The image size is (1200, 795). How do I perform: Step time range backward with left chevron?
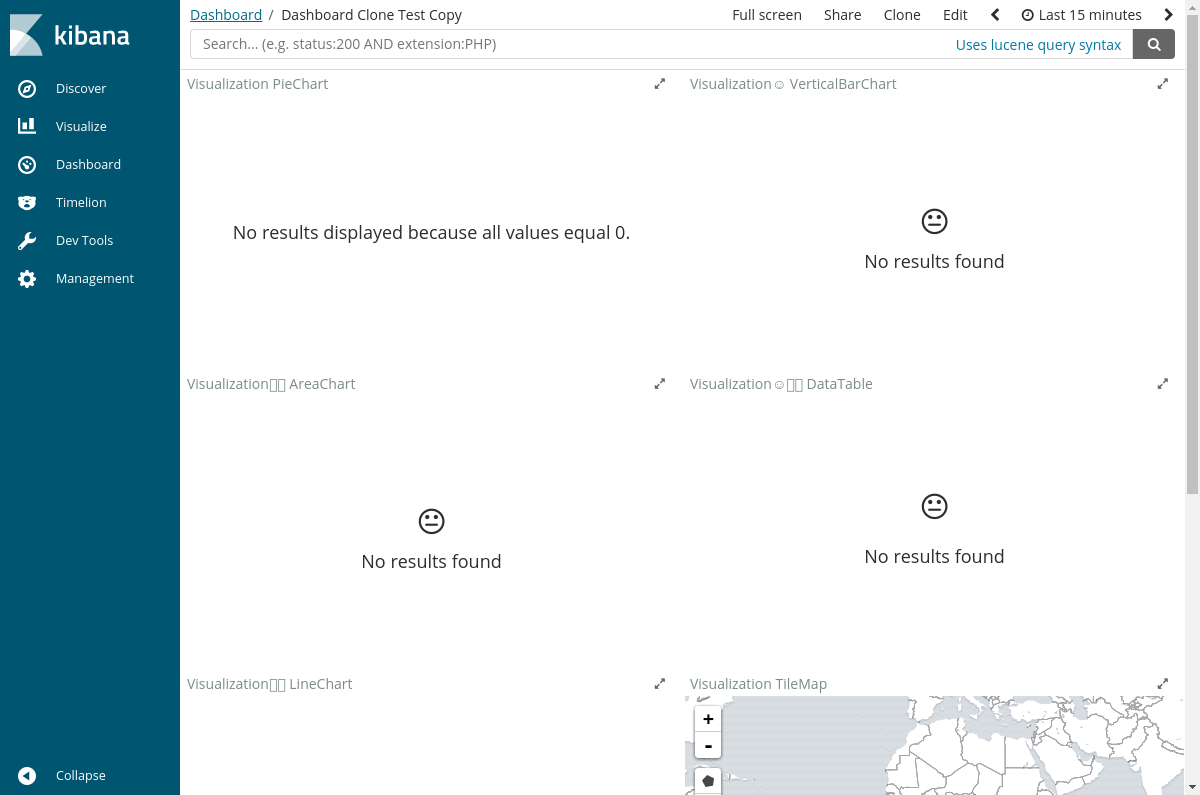(995, 15)
